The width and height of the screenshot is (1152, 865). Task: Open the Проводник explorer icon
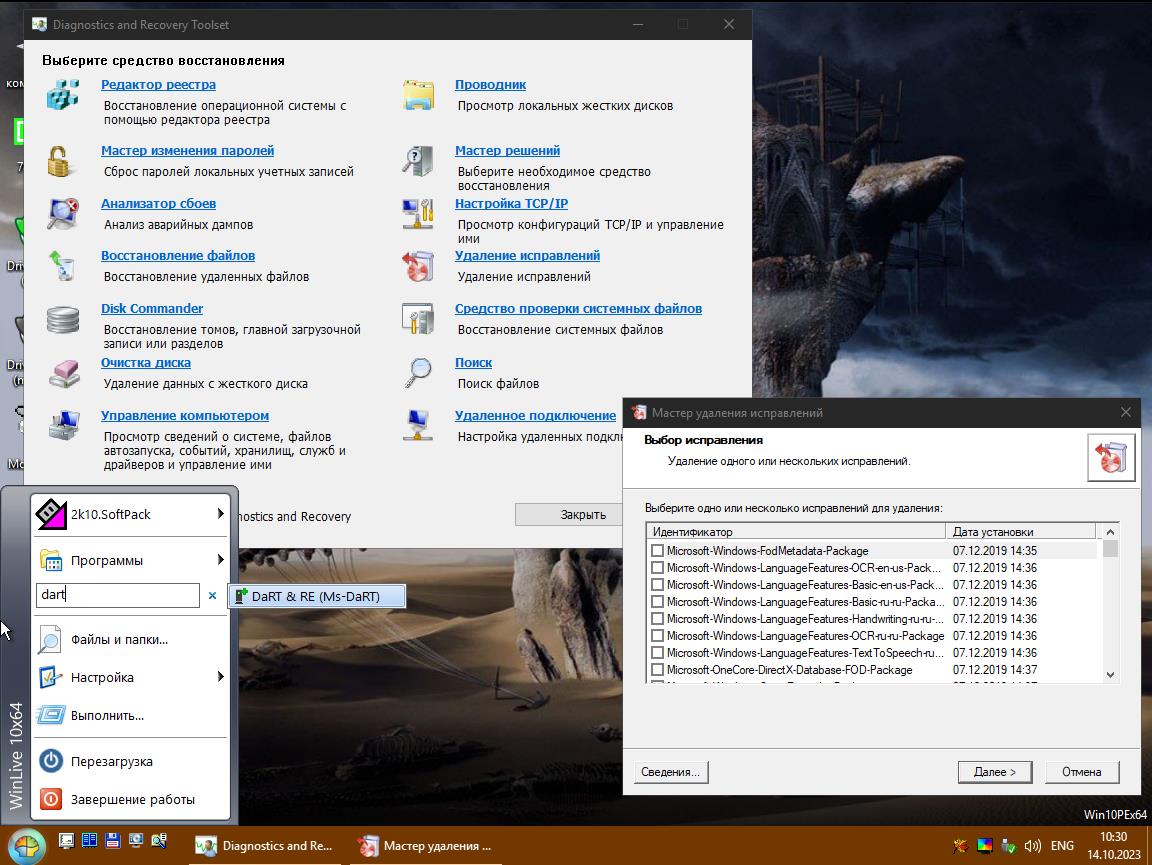point(418,95)
